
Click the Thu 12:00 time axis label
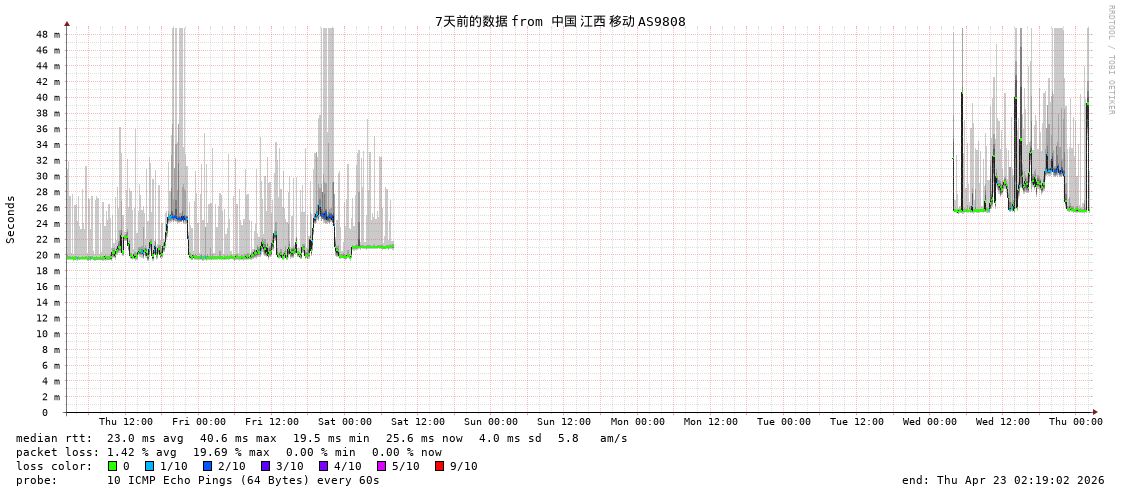tap(126, 422)
